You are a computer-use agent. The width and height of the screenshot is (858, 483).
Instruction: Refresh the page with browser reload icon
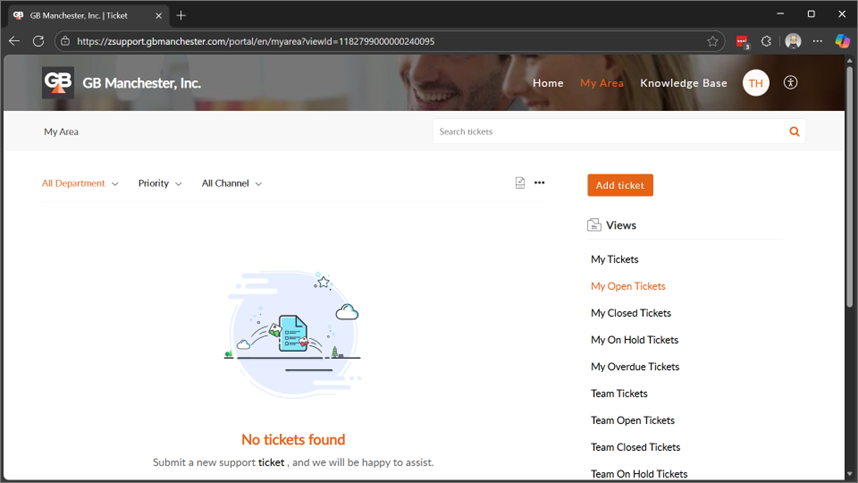click(x=38, y=41)
